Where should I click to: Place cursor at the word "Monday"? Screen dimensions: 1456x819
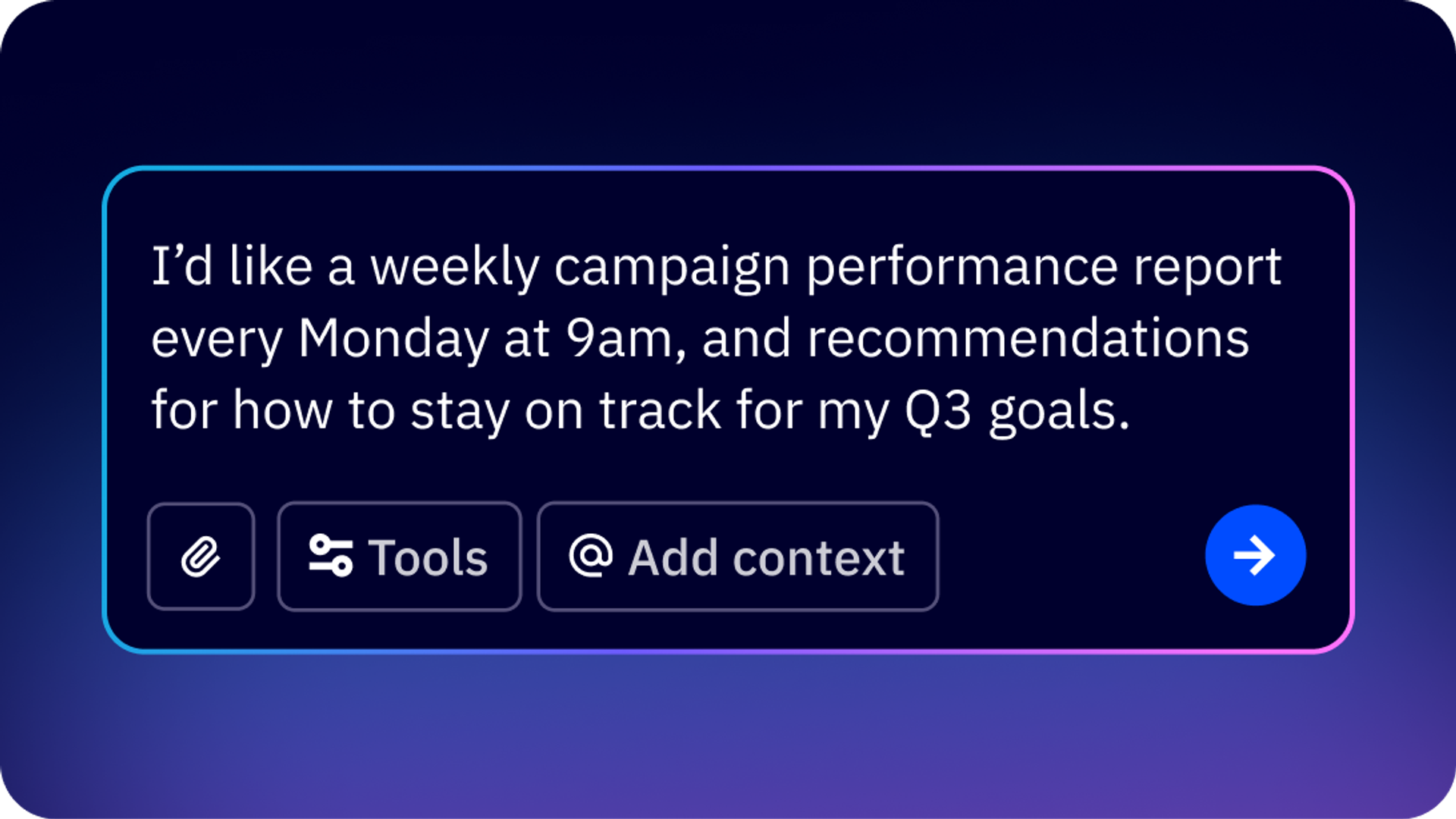coord(394,339)
